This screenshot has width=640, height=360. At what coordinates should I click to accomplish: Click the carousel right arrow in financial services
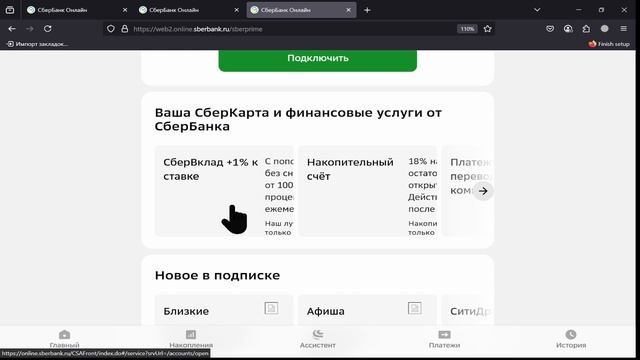483,191
